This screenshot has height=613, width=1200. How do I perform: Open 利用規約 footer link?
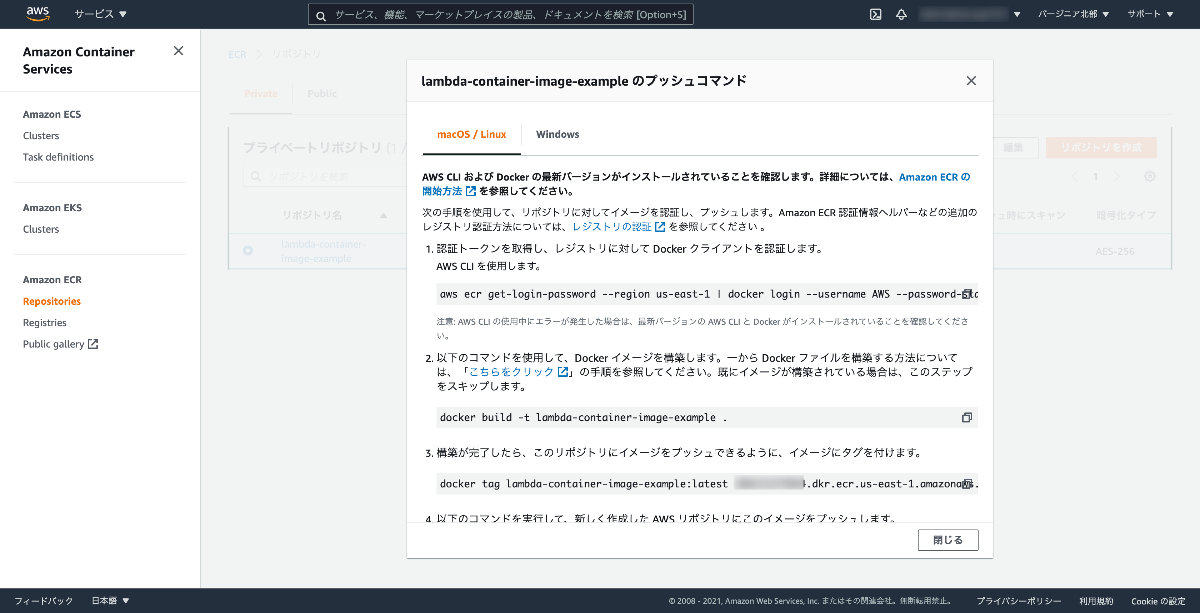pos(1096,601)
